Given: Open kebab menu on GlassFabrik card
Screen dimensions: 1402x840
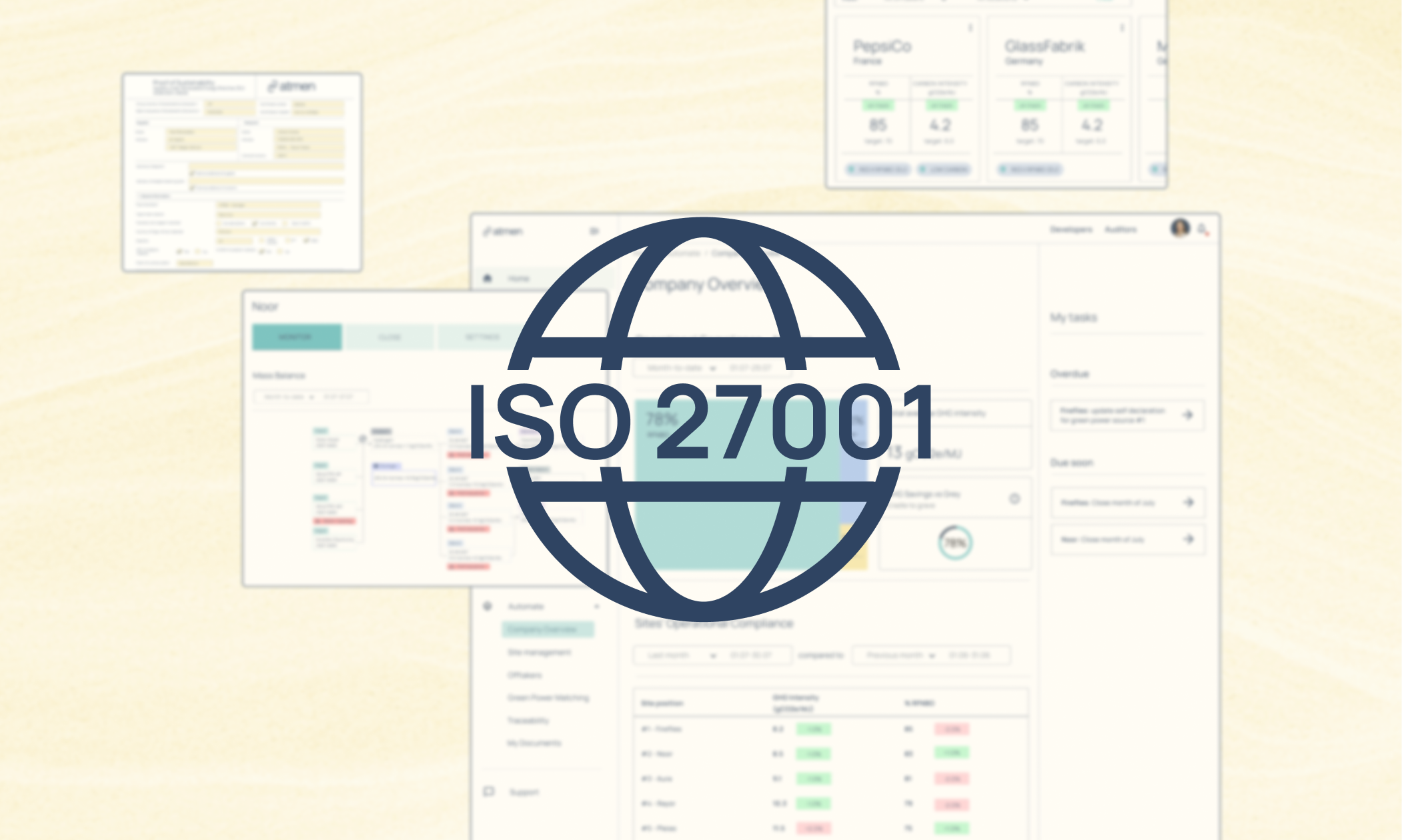Looking at the screenshot, I should (1122, 28).
